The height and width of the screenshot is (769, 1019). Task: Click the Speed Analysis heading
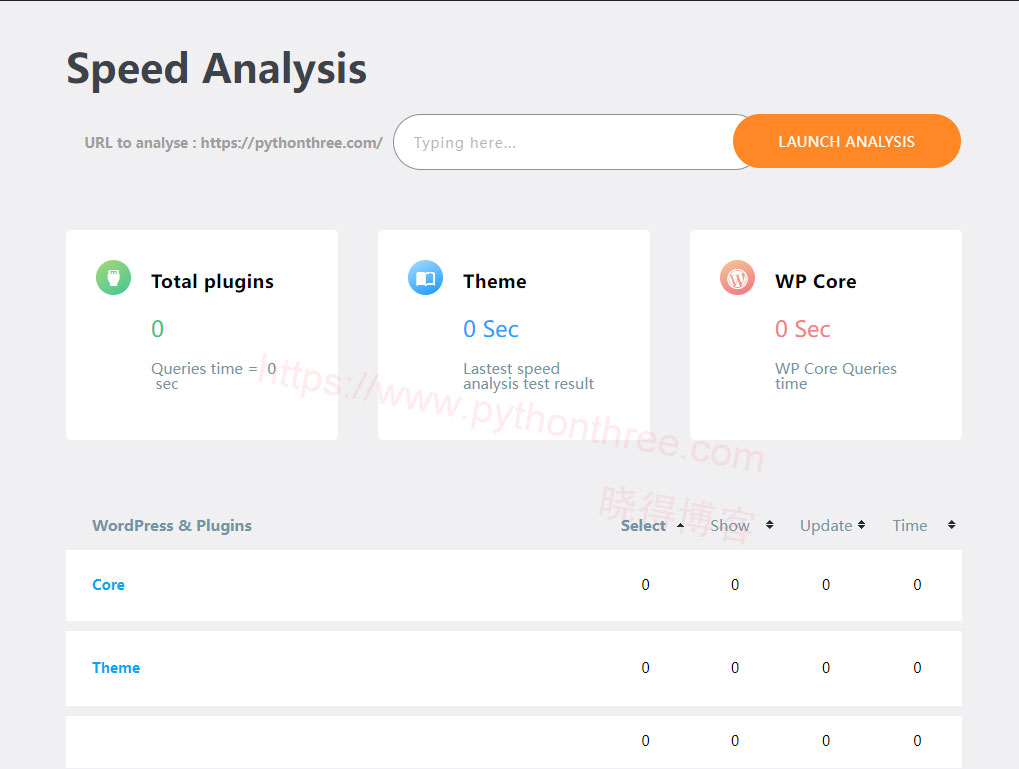(216, 69)
